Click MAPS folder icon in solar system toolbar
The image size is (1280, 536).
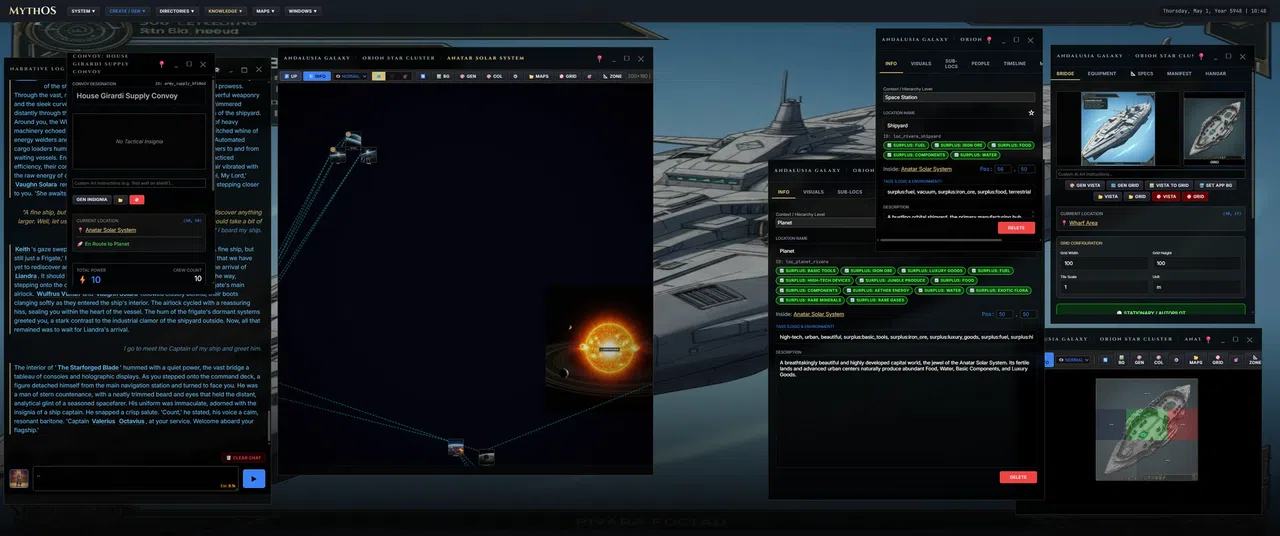pos(539,76)
